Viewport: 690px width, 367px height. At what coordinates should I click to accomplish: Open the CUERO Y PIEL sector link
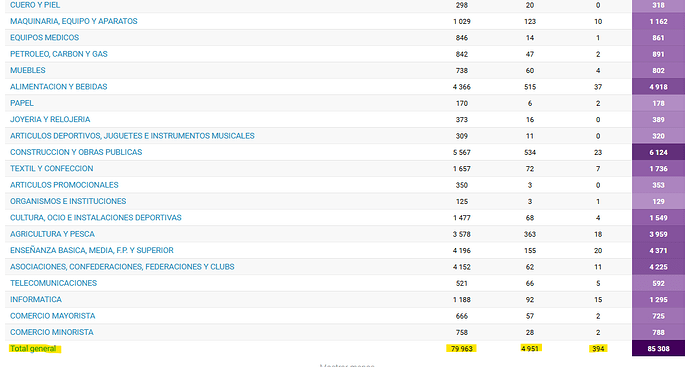coord(35,5)
